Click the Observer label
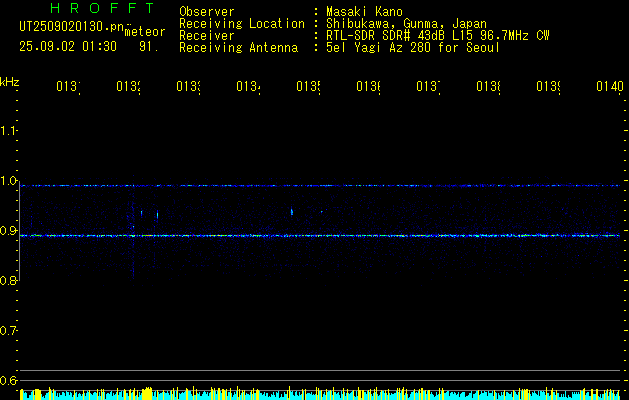 [x=207, y=11]
